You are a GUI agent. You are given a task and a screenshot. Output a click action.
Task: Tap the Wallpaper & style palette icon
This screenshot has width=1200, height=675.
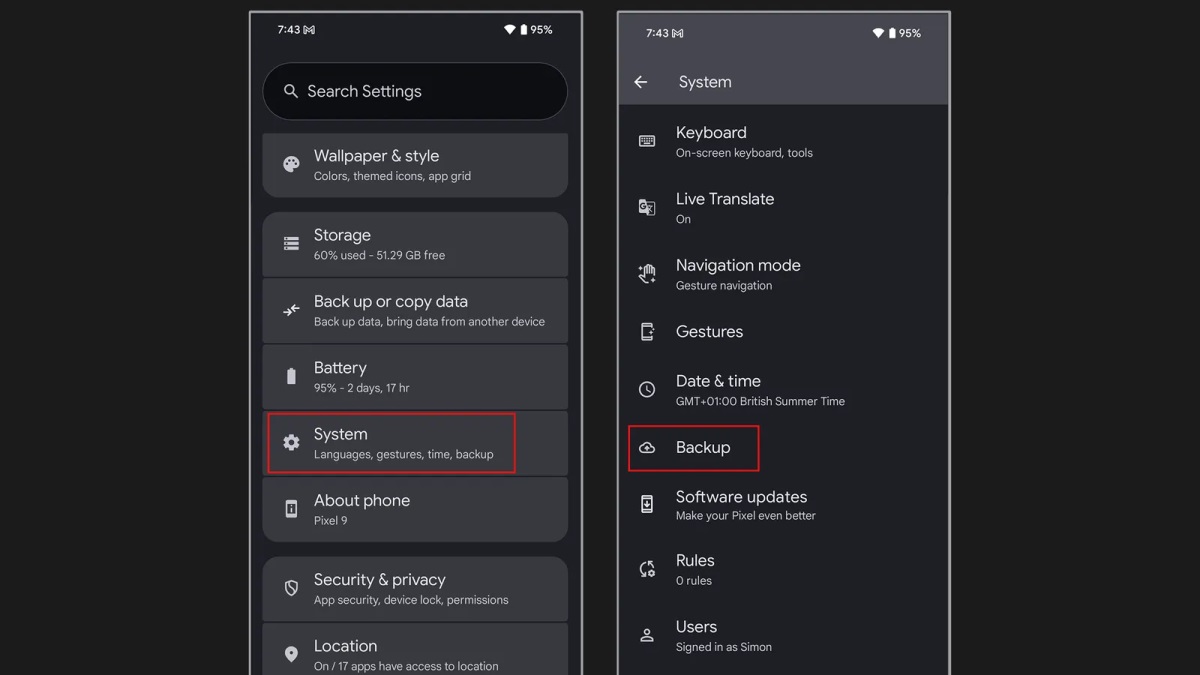tap(291, 165)
